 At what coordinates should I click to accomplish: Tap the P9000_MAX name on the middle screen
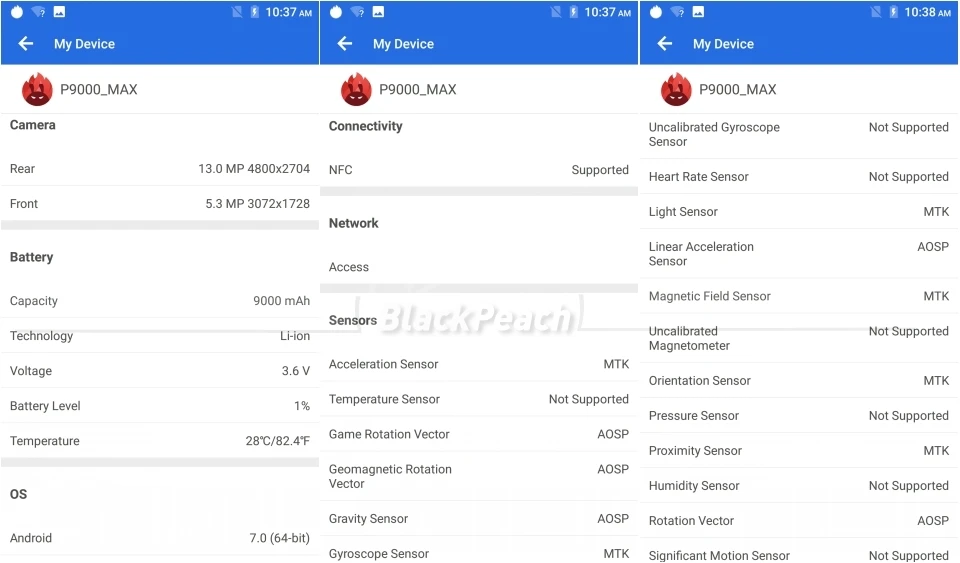(418, 89)
